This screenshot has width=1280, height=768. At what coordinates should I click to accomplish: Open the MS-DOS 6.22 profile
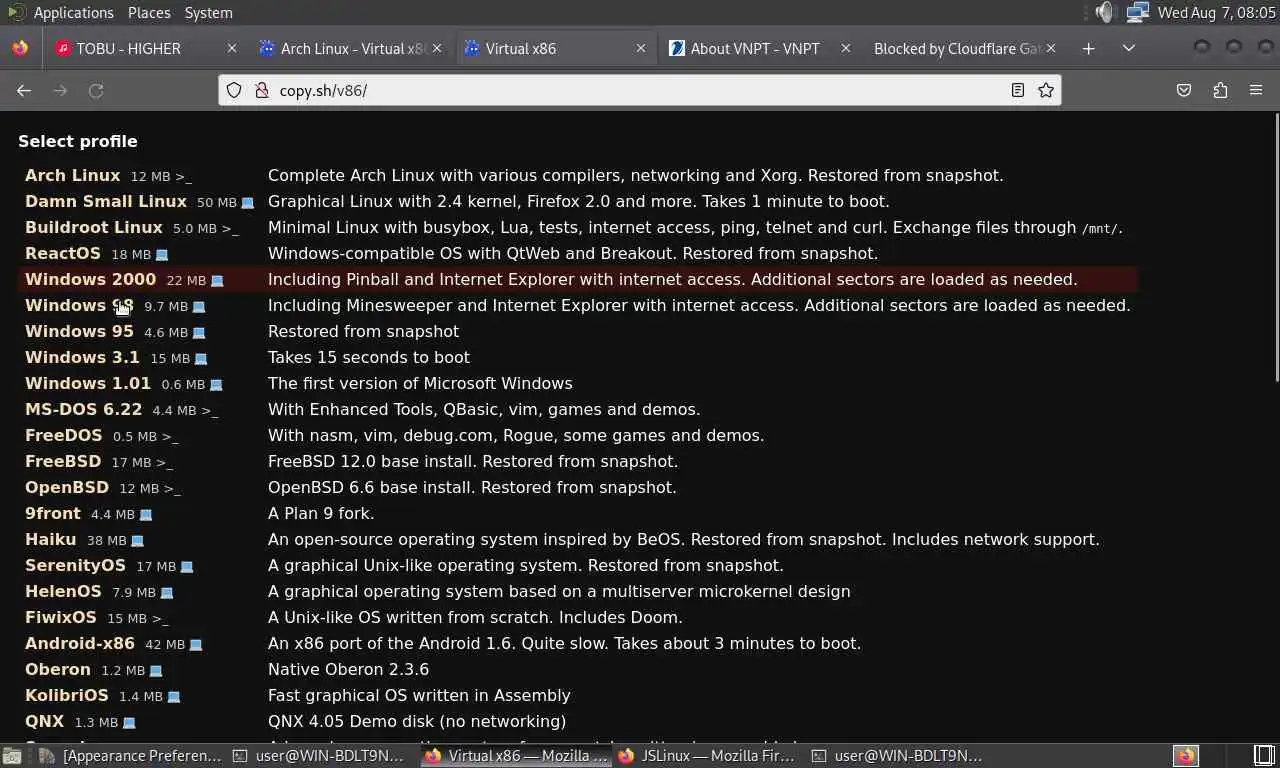[84, 409]
